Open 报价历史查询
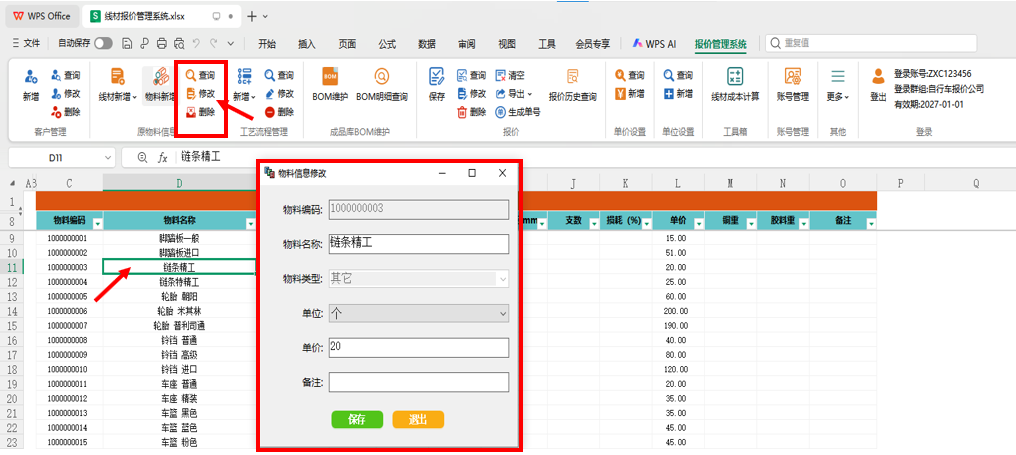 tap(572, 85)
